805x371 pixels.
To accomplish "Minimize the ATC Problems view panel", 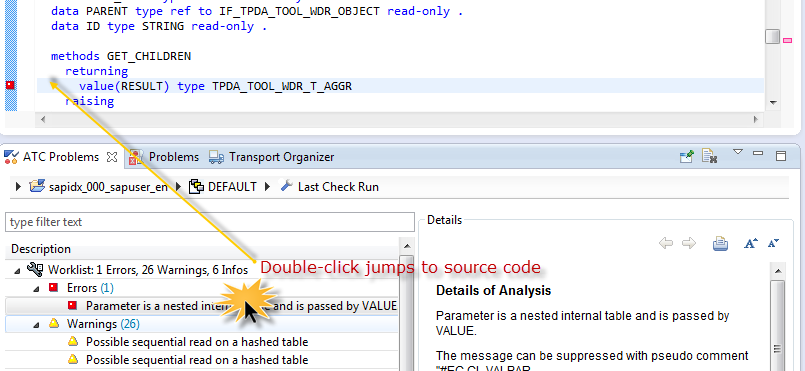I will [x=758, y=153].
